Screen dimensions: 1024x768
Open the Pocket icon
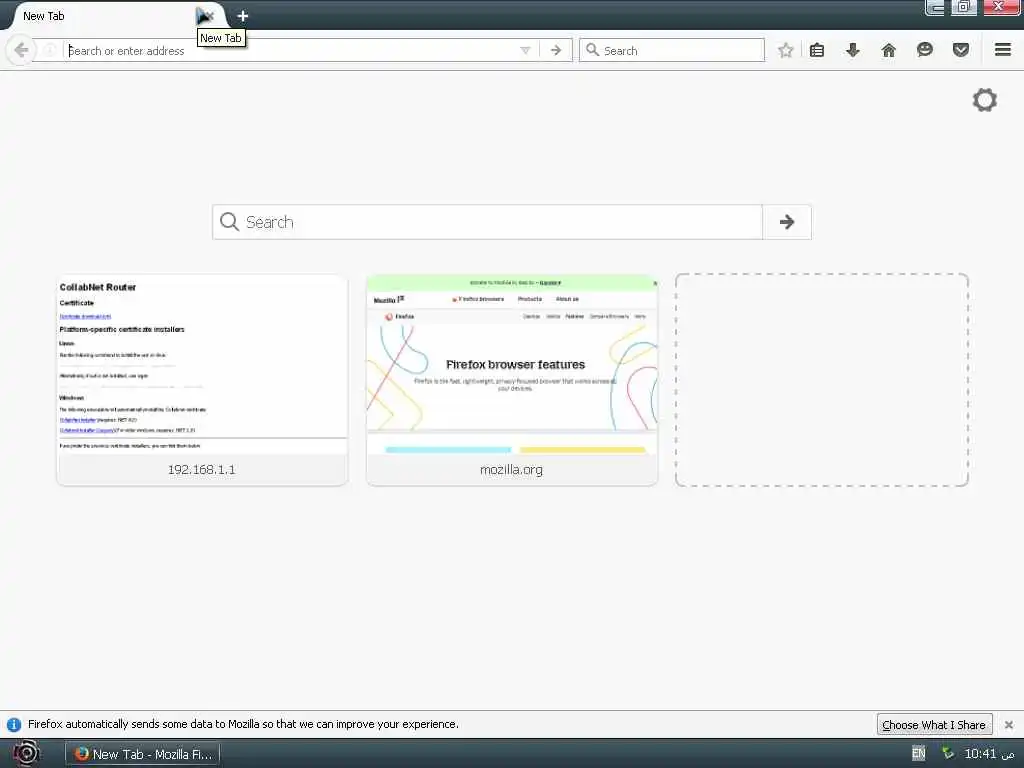point(961,50)
